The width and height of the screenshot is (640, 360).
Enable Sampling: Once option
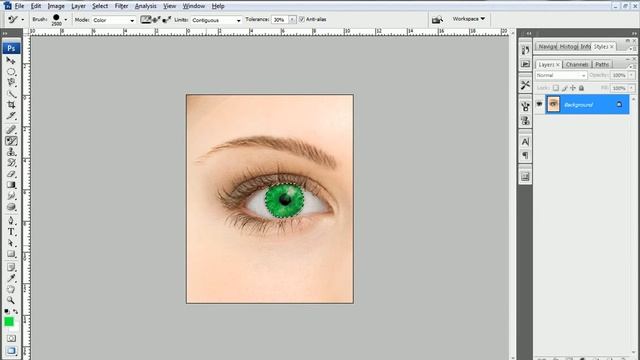156,20
